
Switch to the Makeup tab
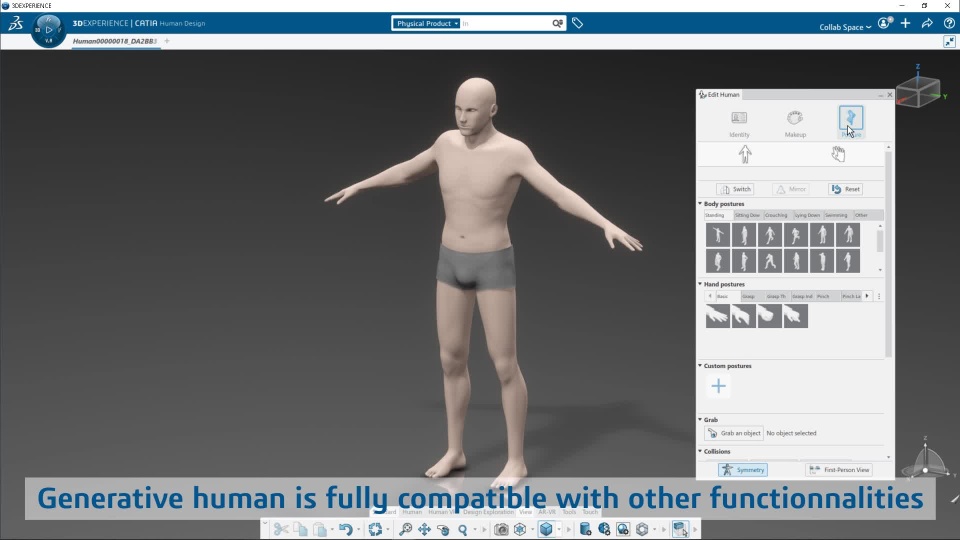pos(795,123)
